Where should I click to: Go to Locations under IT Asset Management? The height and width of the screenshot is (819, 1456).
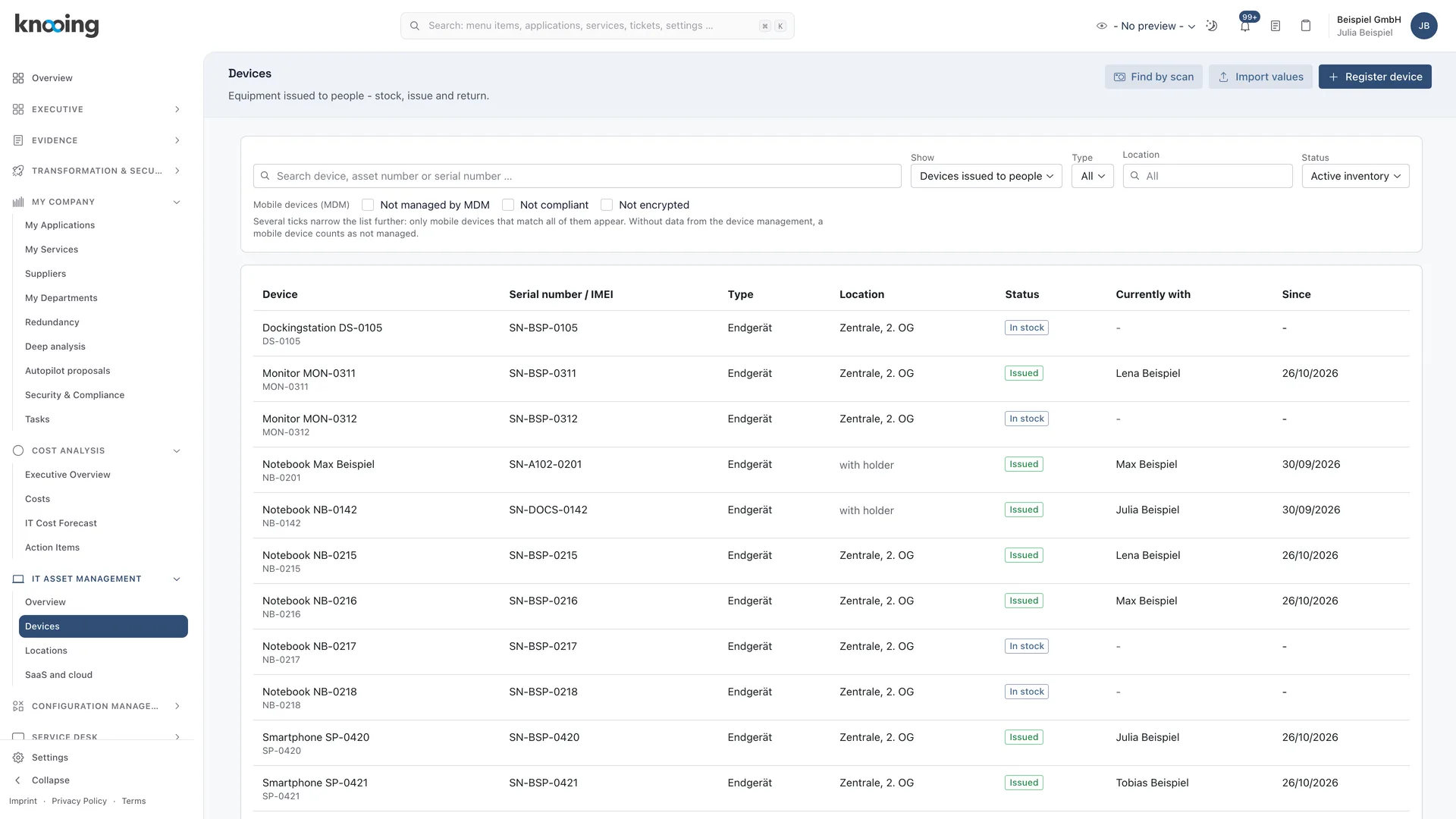[46, 651]
